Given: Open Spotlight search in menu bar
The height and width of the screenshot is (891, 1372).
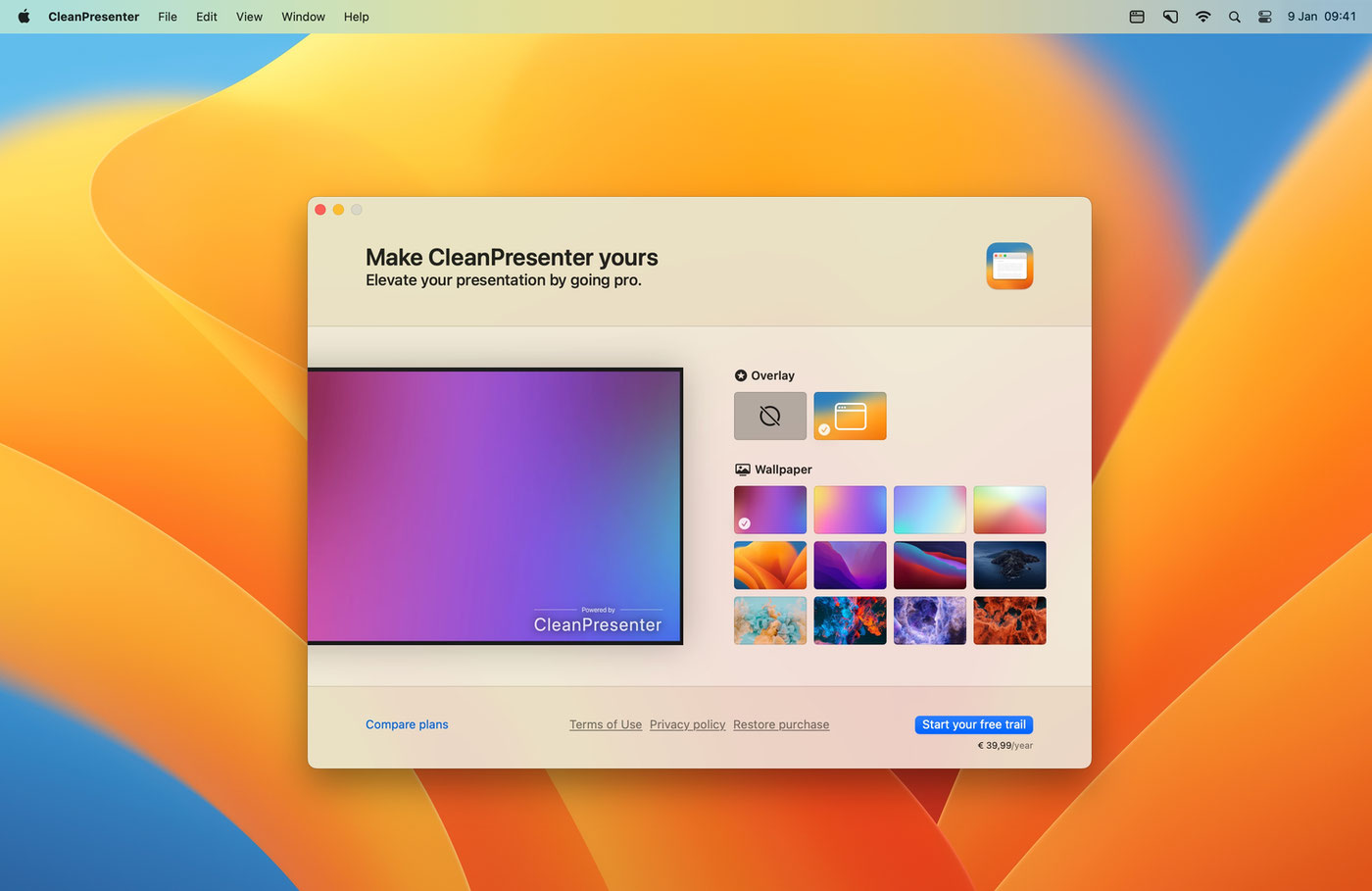Looking at the screenshot, I should coord(1235,17).
